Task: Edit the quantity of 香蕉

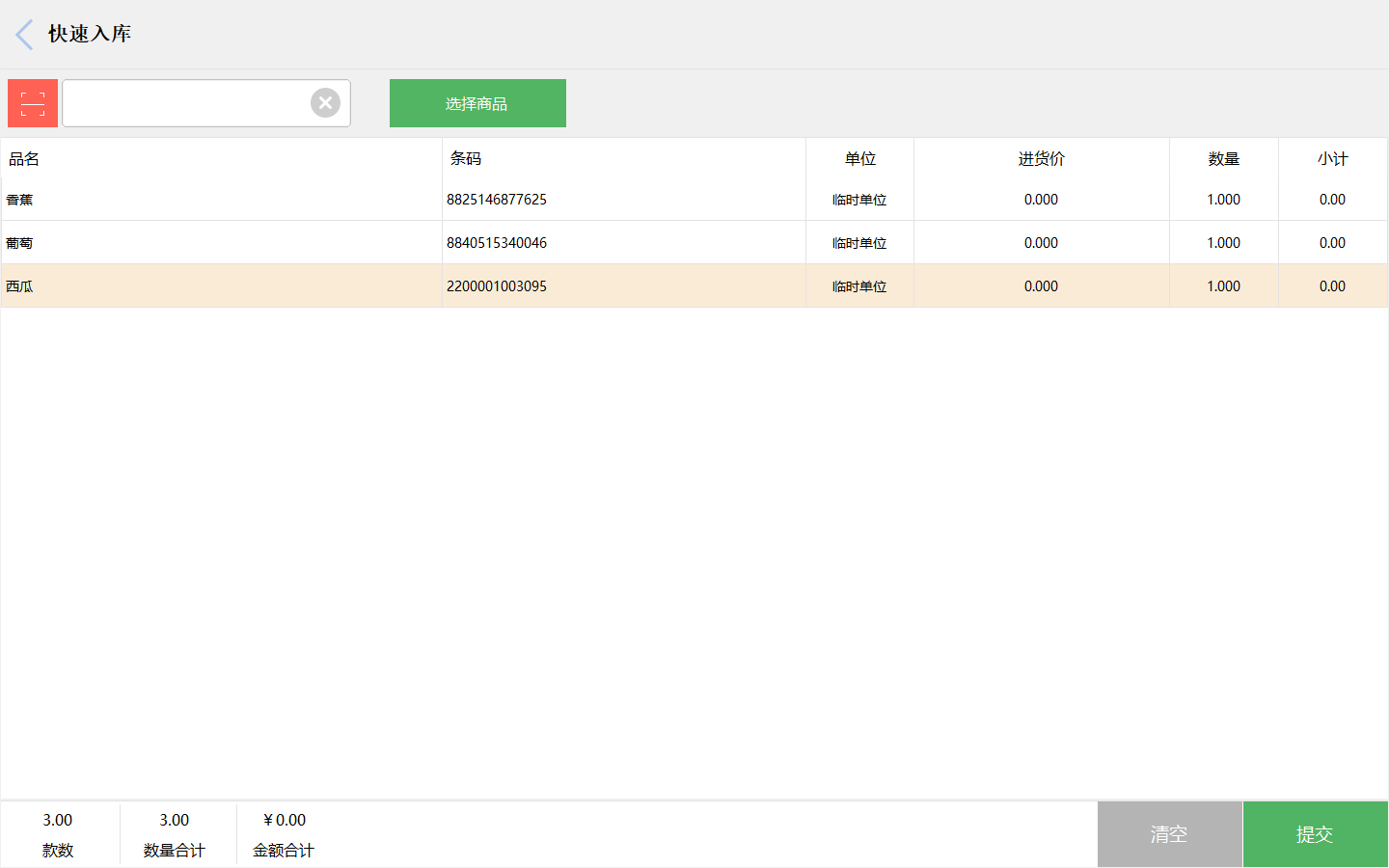Action: (x=1224, y=200)
